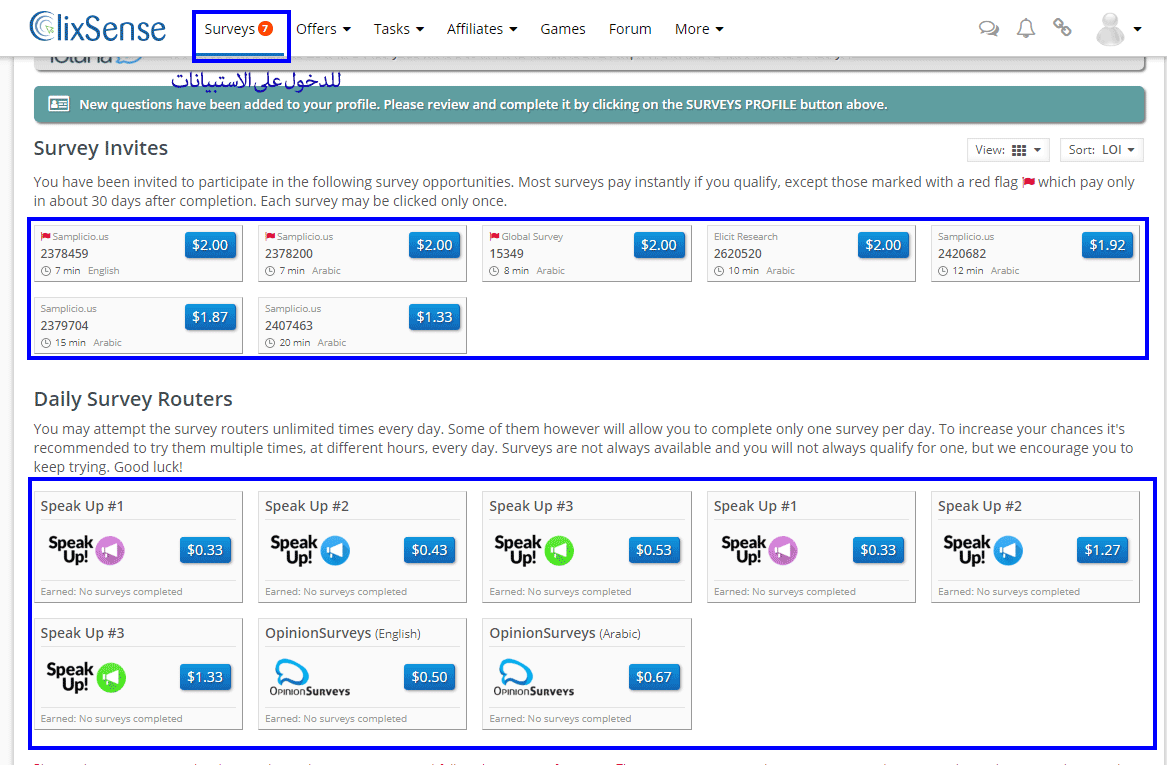This screenshot has height=765, width=1167.
Task: Click the new profile questions notice banner
Action: (589, 104)
